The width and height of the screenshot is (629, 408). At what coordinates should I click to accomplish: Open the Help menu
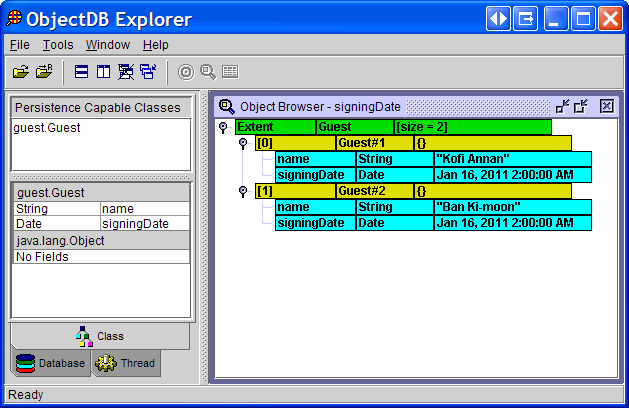156,45
